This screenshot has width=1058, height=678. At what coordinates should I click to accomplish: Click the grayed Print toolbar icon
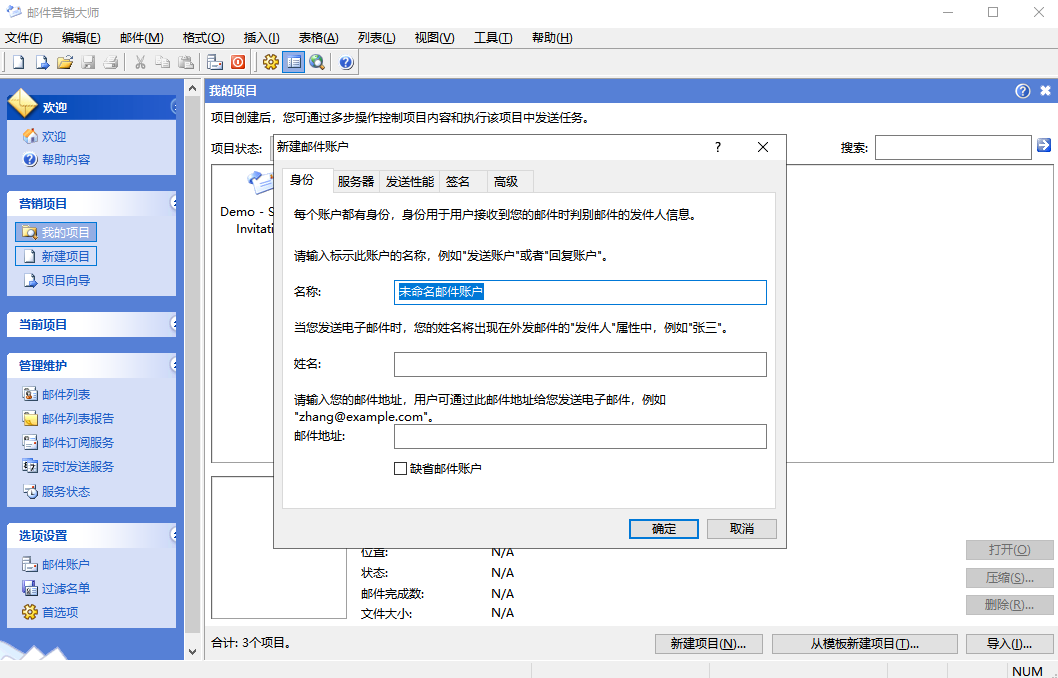coord(111,63)
